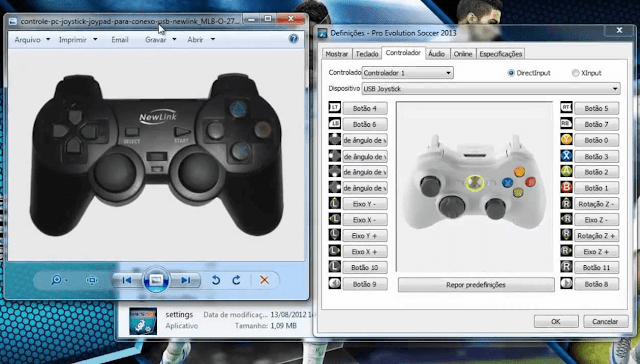Viewport: 640px width, 364px height.
Task: Click the Botão 8 mapping button
Action: (596, 284)
